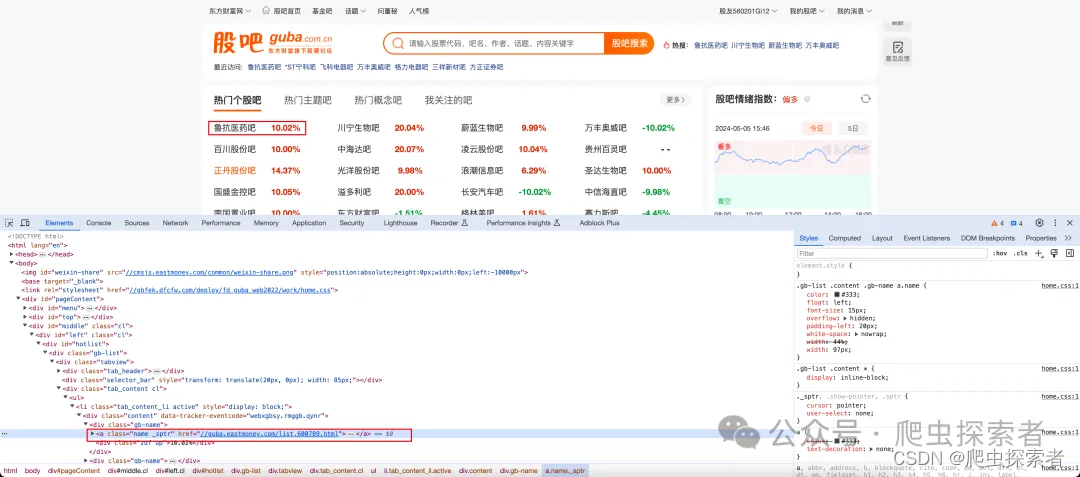Toggle computed styles sidebar icon
The image size is (1080, 477).
click(x=1070, y=253)
